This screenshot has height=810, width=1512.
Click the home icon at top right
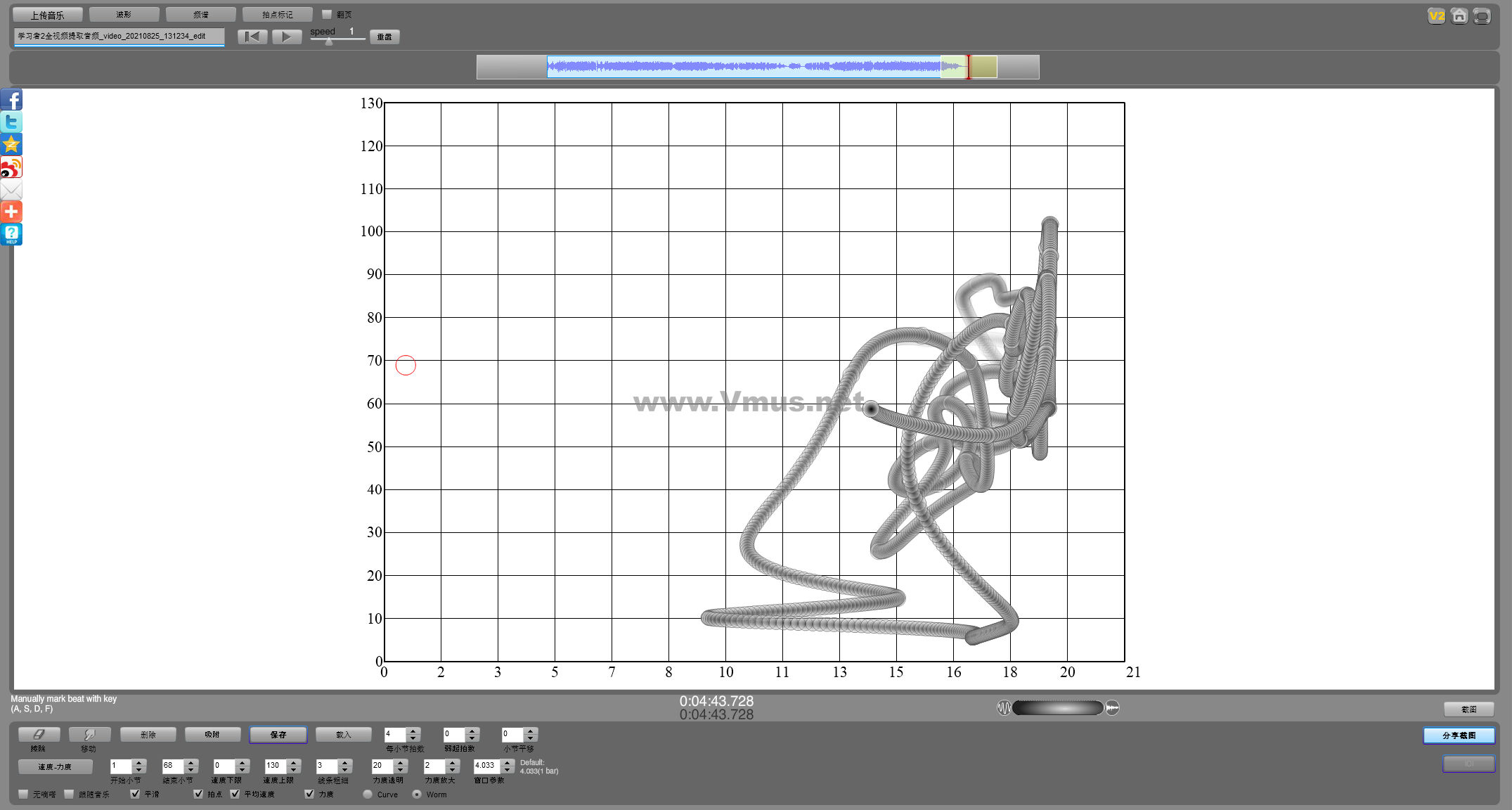tap(1459, 15)
